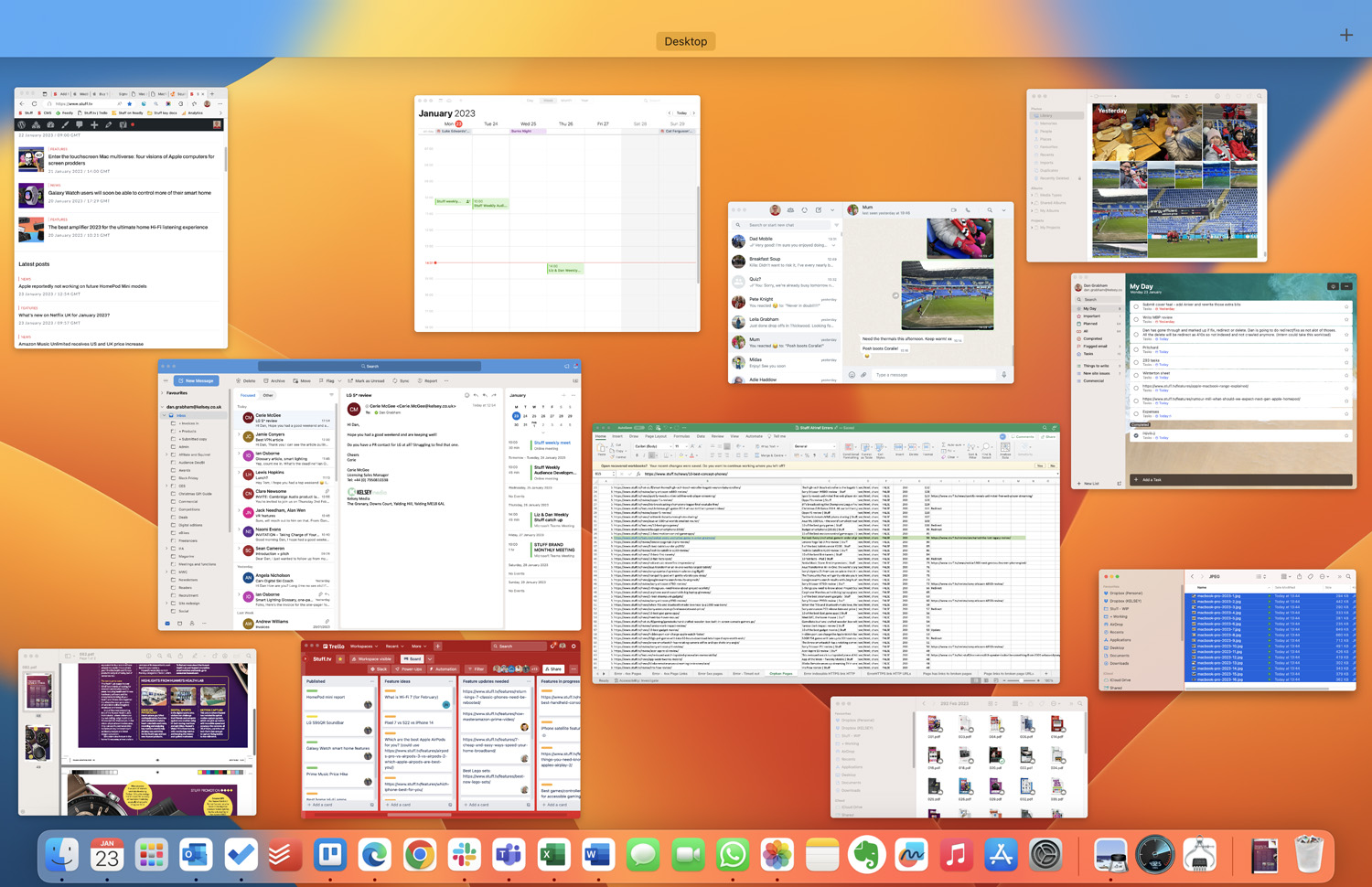The image size is (1372, 887).
Task: Click Sync in the Outlook toolbar
Action: point(401,380)
